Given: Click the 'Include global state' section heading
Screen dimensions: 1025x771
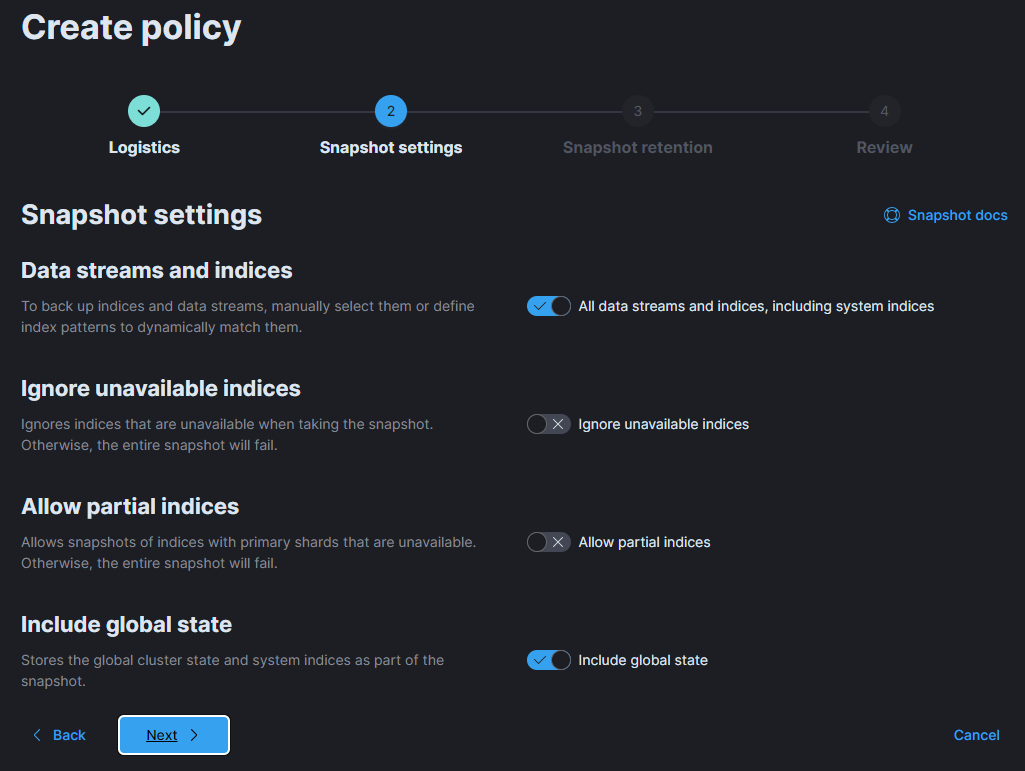Looking at the screenshot, I should pyautogui.click(x=126, y=625).
